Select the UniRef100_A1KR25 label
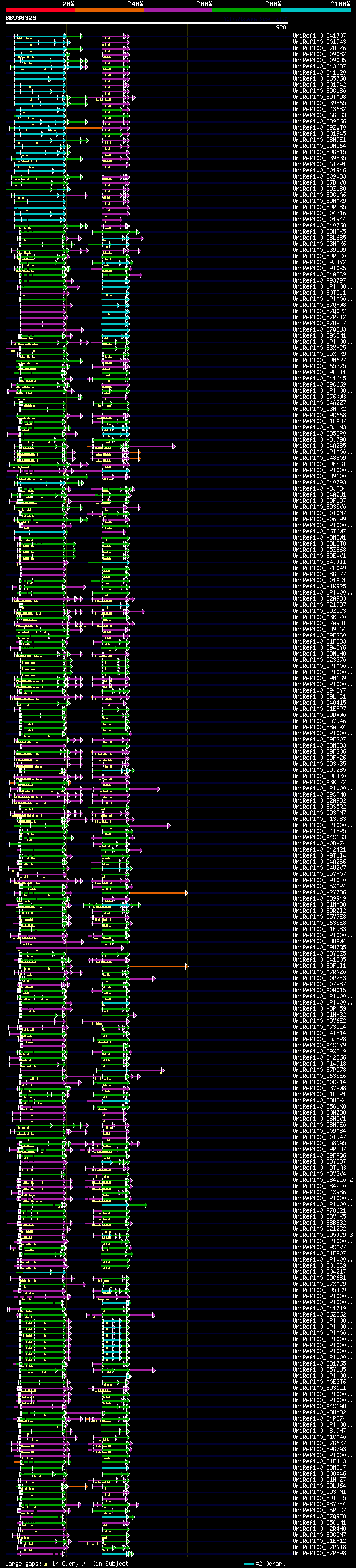356x1568 pixels. pos(319,586)
